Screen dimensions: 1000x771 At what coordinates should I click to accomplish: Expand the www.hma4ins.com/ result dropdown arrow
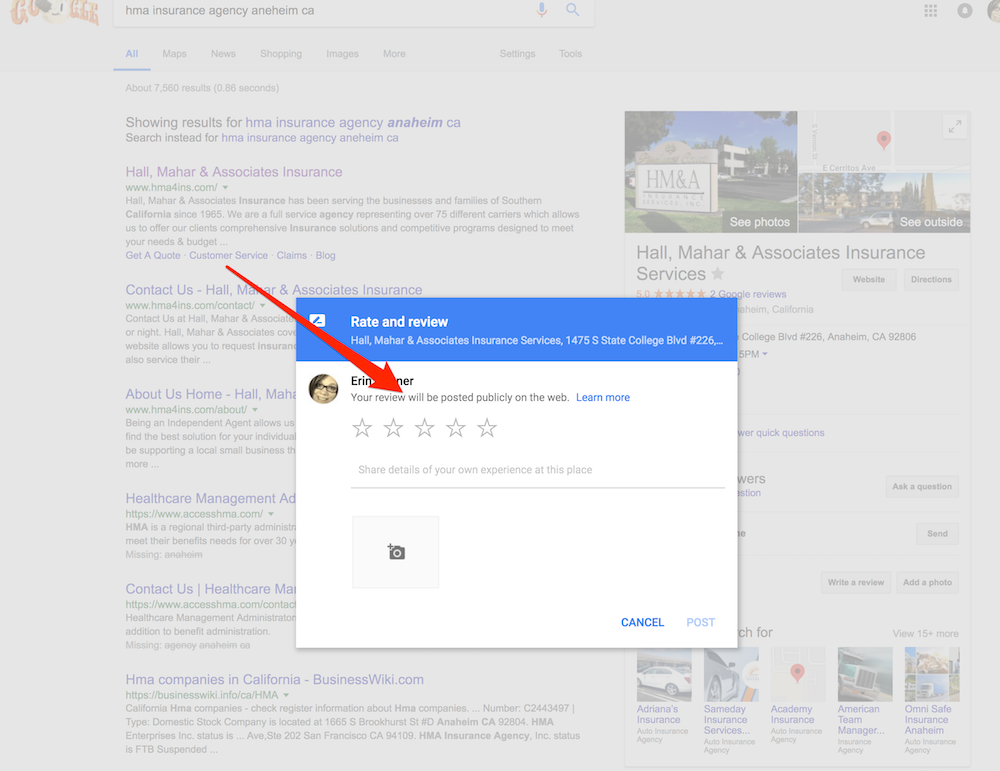pos(225,187)
